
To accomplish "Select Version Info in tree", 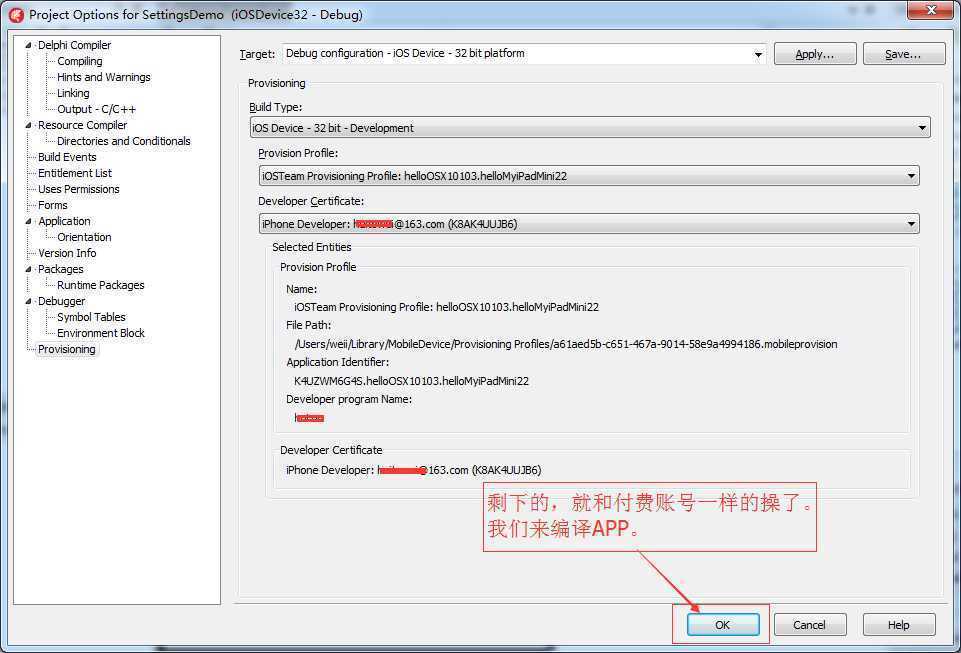I will (67, 253).
